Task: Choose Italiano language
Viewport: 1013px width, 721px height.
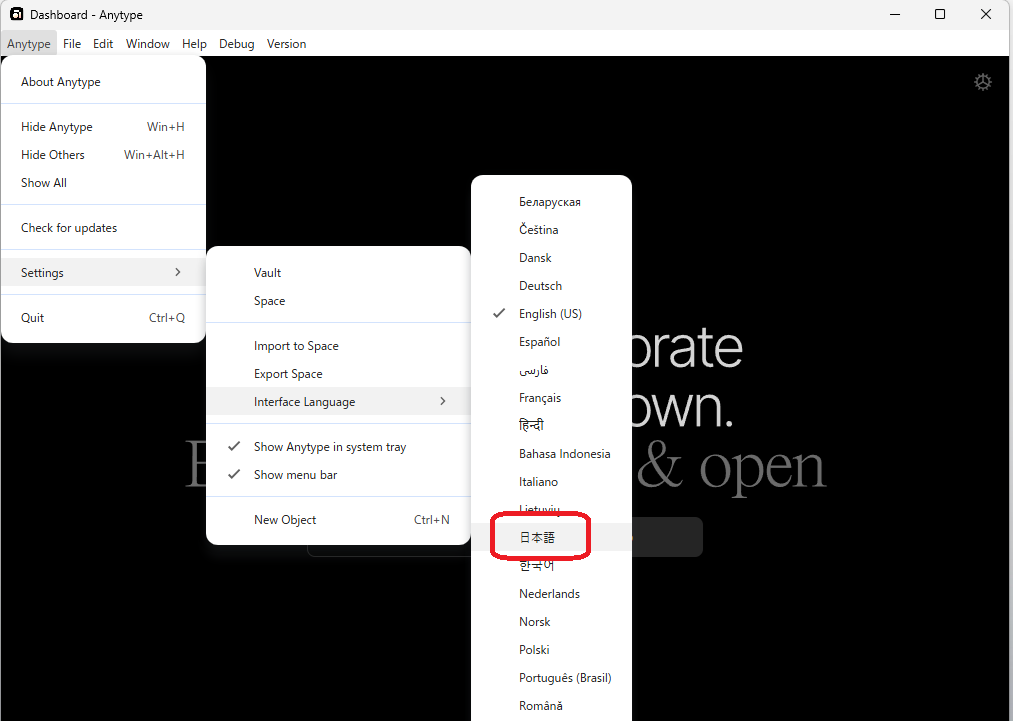Action: (x=551, y=482)
